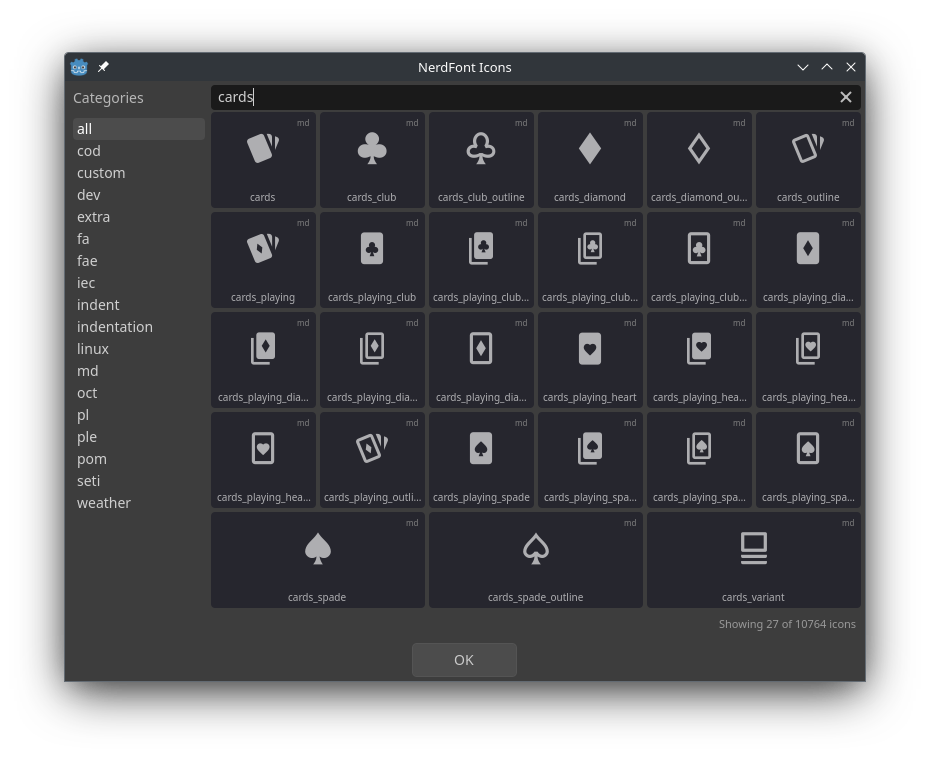Viewport: 930px width, 758px height.
Task: Select the filled single diamond playing card icon
Action: click(x=808, y=260)
